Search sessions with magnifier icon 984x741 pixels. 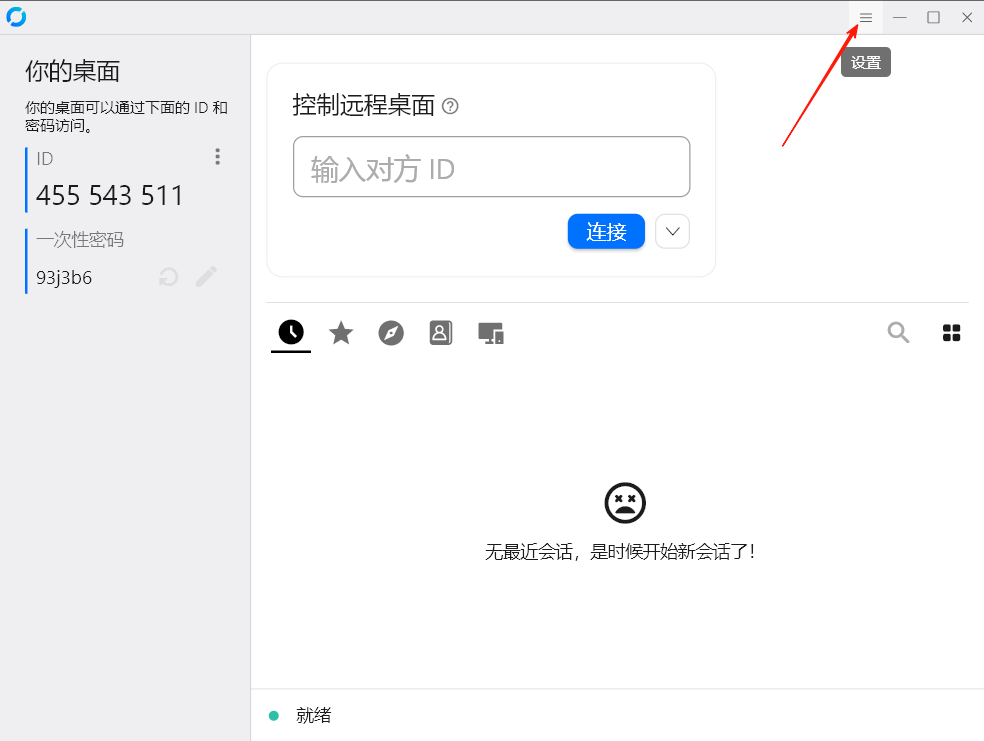coord(898,332)
